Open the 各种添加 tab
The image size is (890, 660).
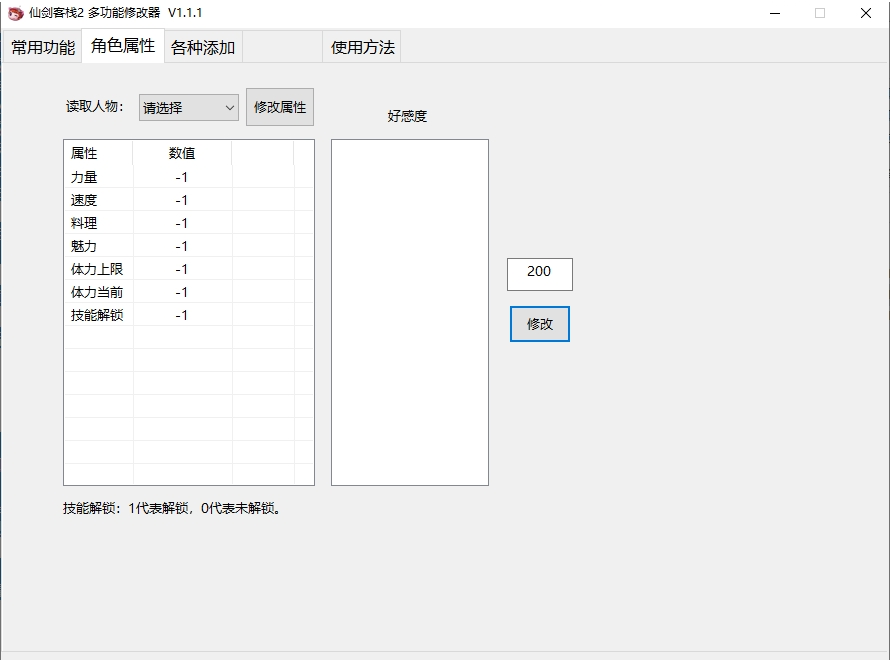tap(203, 47)
